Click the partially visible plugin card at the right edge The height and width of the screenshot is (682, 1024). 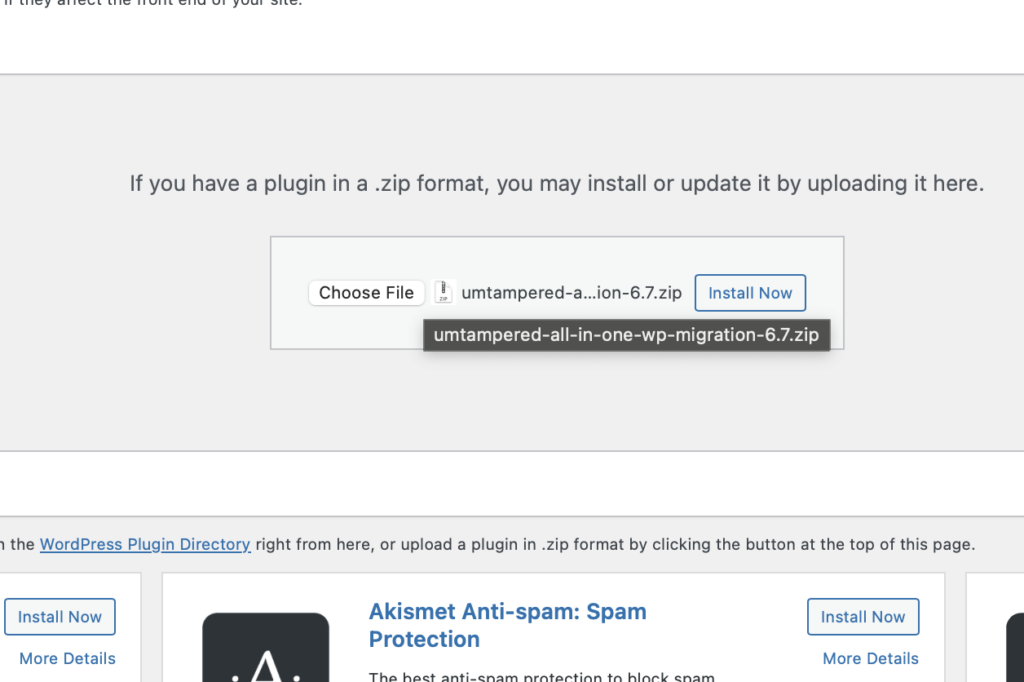click(x=995, y=627)
